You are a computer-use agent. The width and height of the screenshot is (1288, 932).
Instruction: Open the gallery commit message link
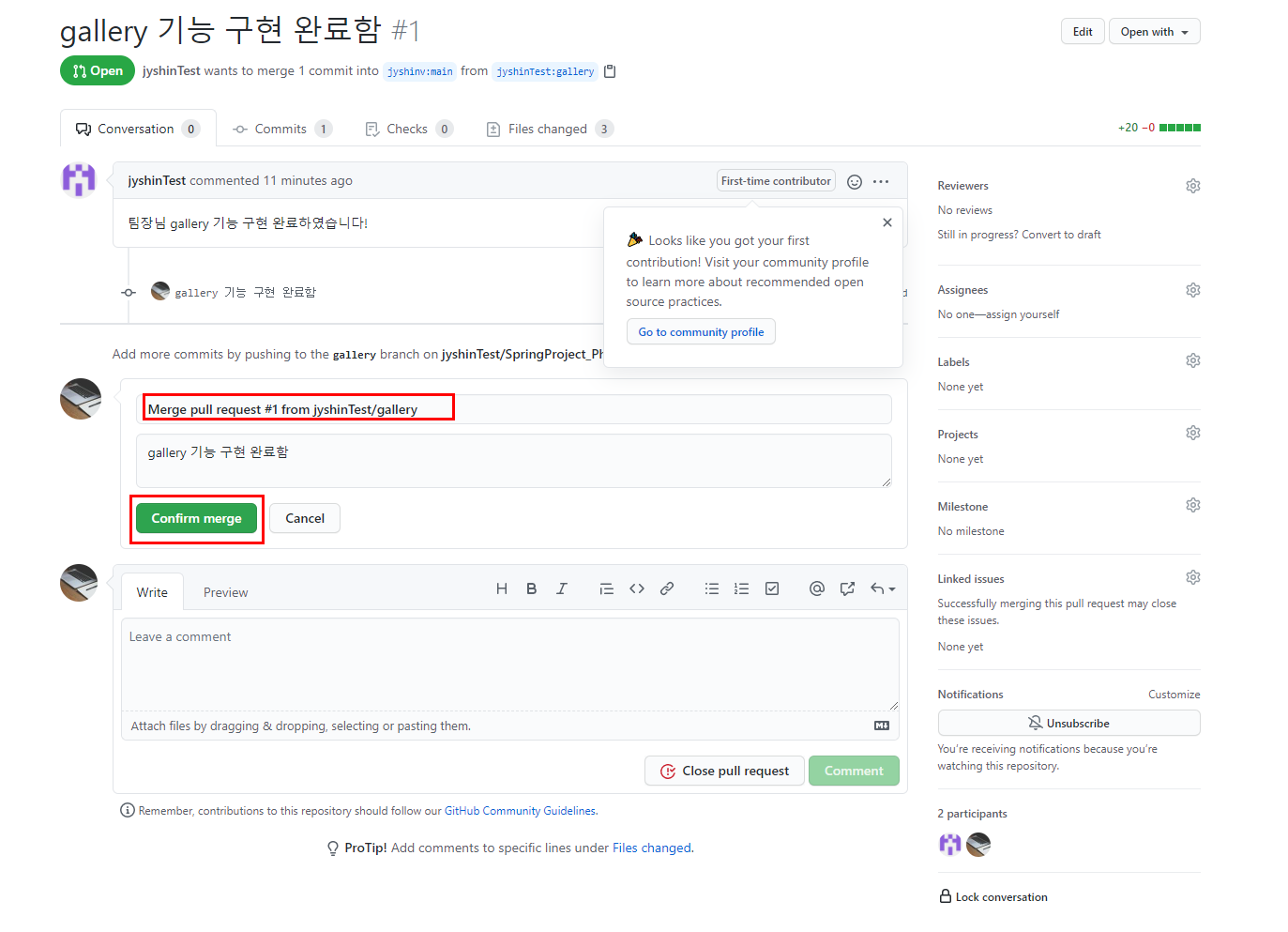click(245, 293)
